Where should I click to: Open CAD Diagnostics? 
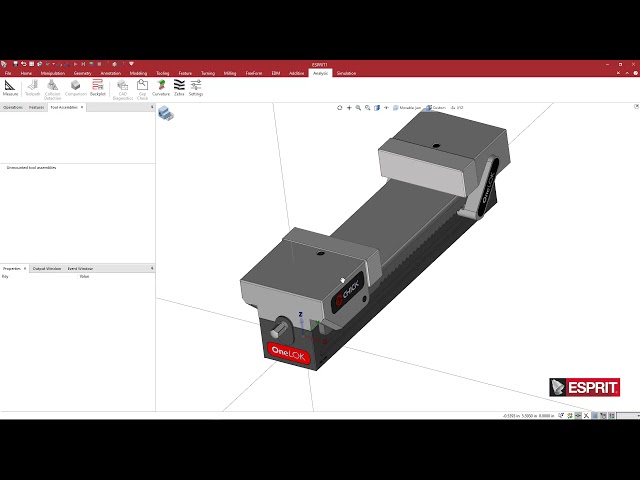(x=122, y=89)
